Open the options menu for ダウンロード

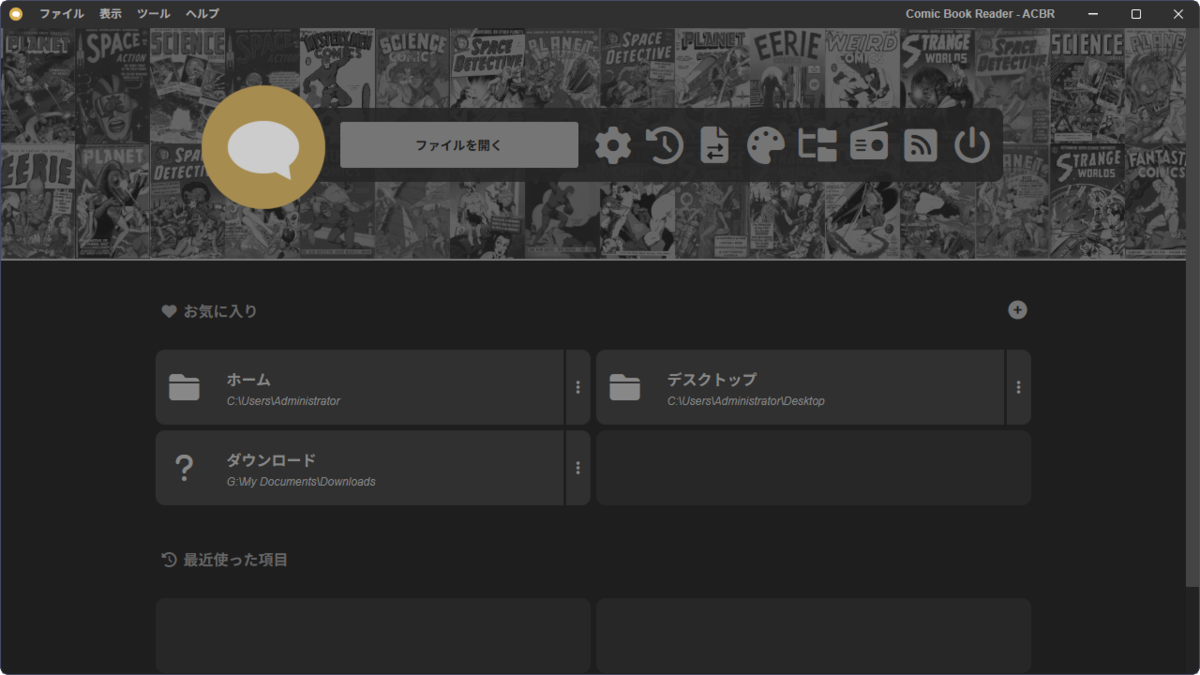[578, 468]
